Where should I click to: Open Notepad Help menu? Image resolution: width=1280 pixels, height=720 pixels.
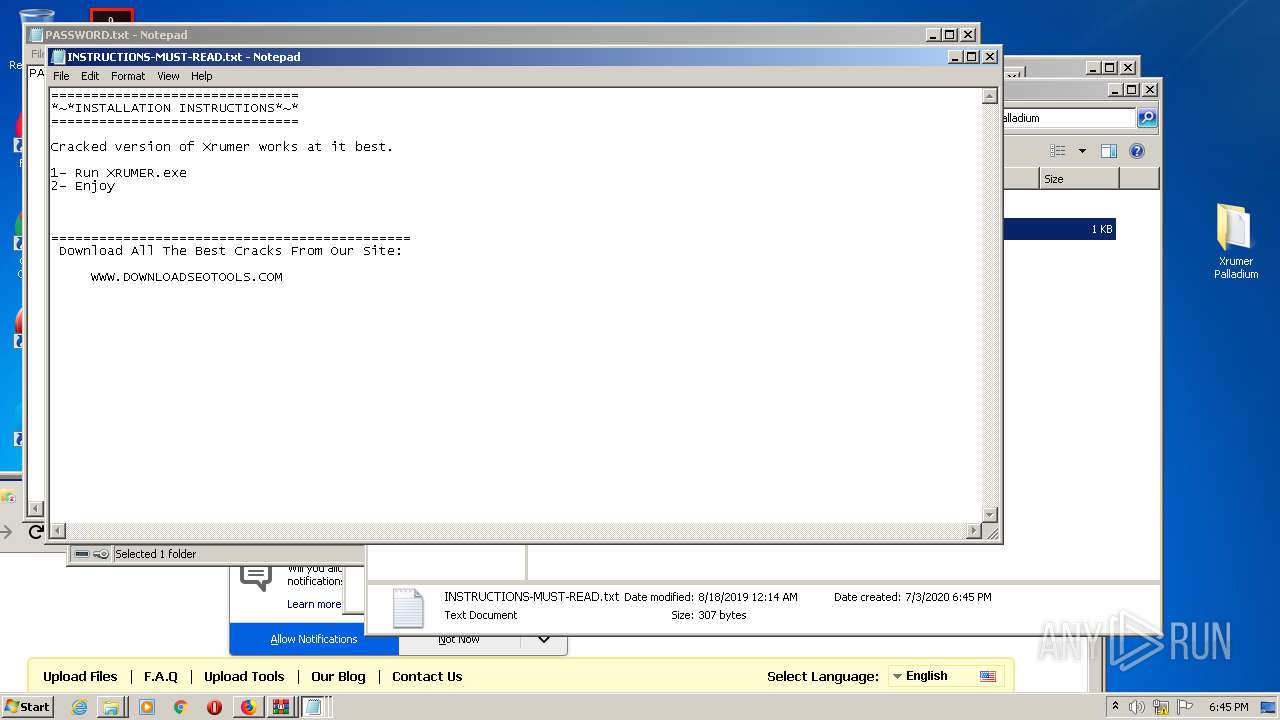[202, 76]
